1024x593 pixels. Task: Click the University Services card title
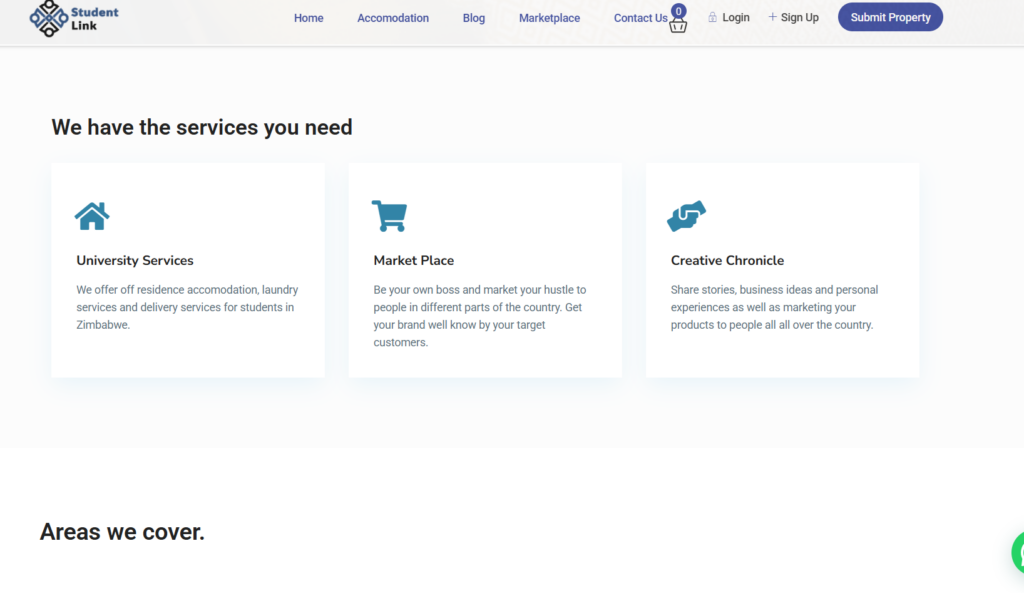135,260
